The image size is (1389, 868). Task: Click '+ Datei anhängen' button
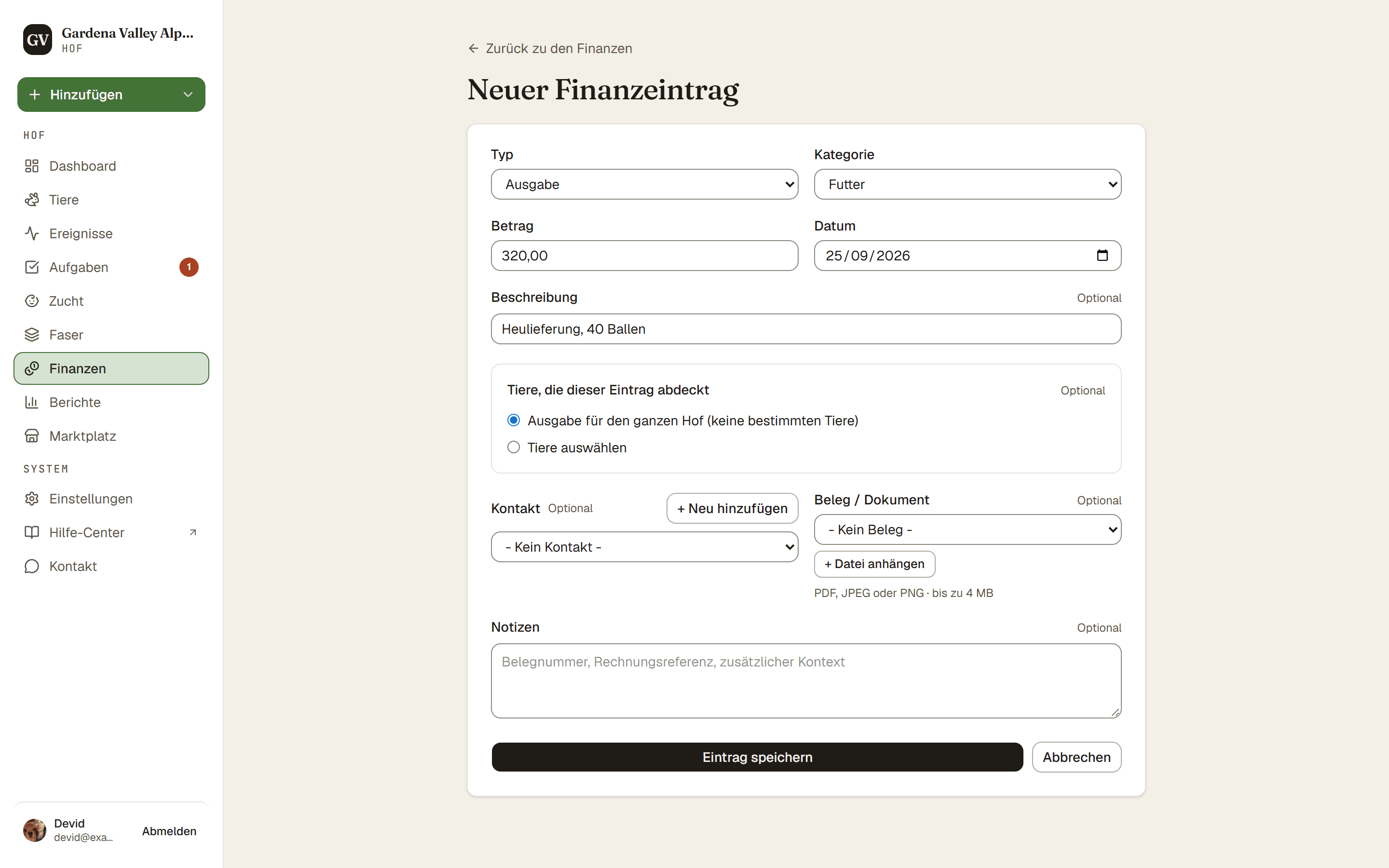tap(874, 564)
